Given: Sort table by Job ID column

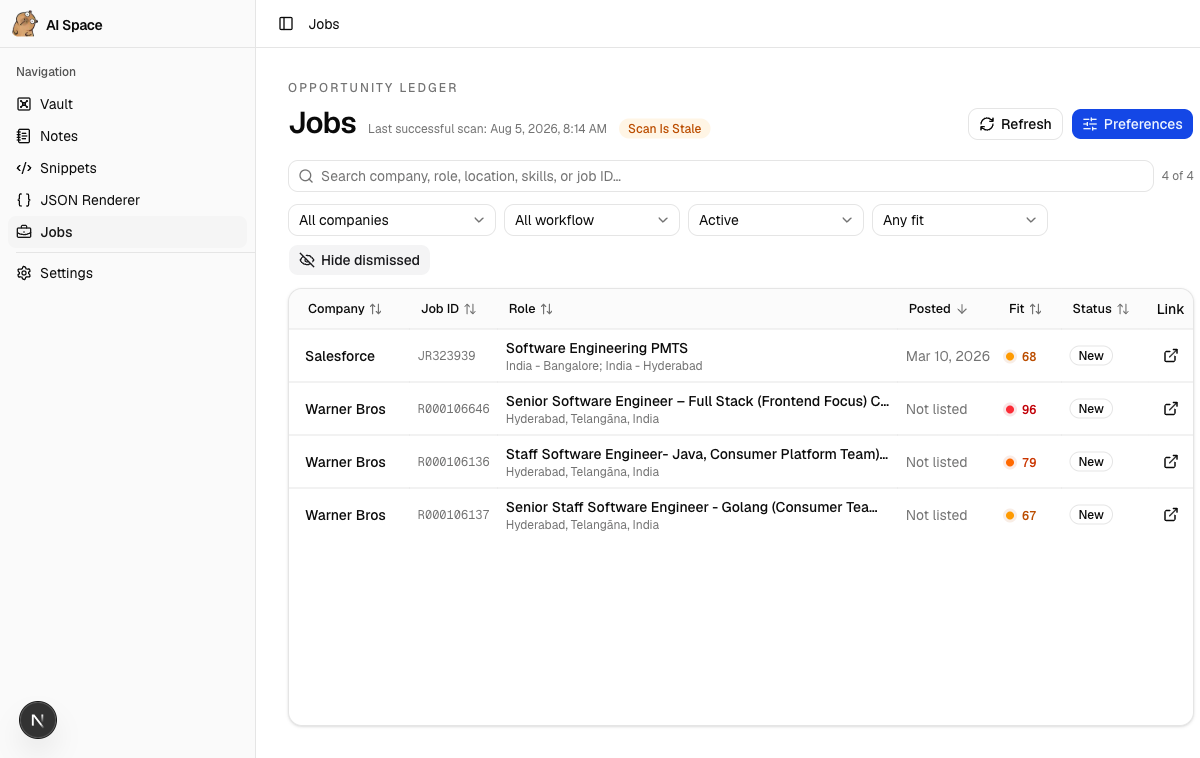Looking at the screenshot, I should tap(448, 309).
